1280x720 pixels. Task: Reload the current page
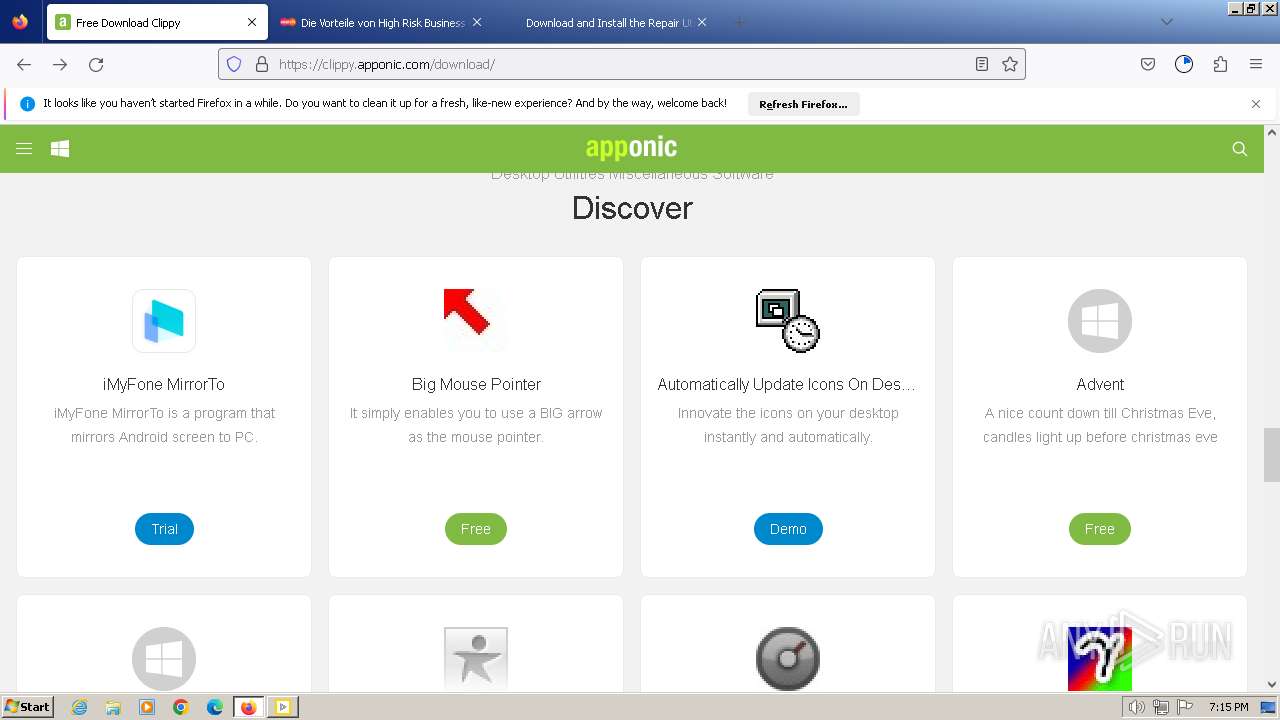[x=96, y=64]
